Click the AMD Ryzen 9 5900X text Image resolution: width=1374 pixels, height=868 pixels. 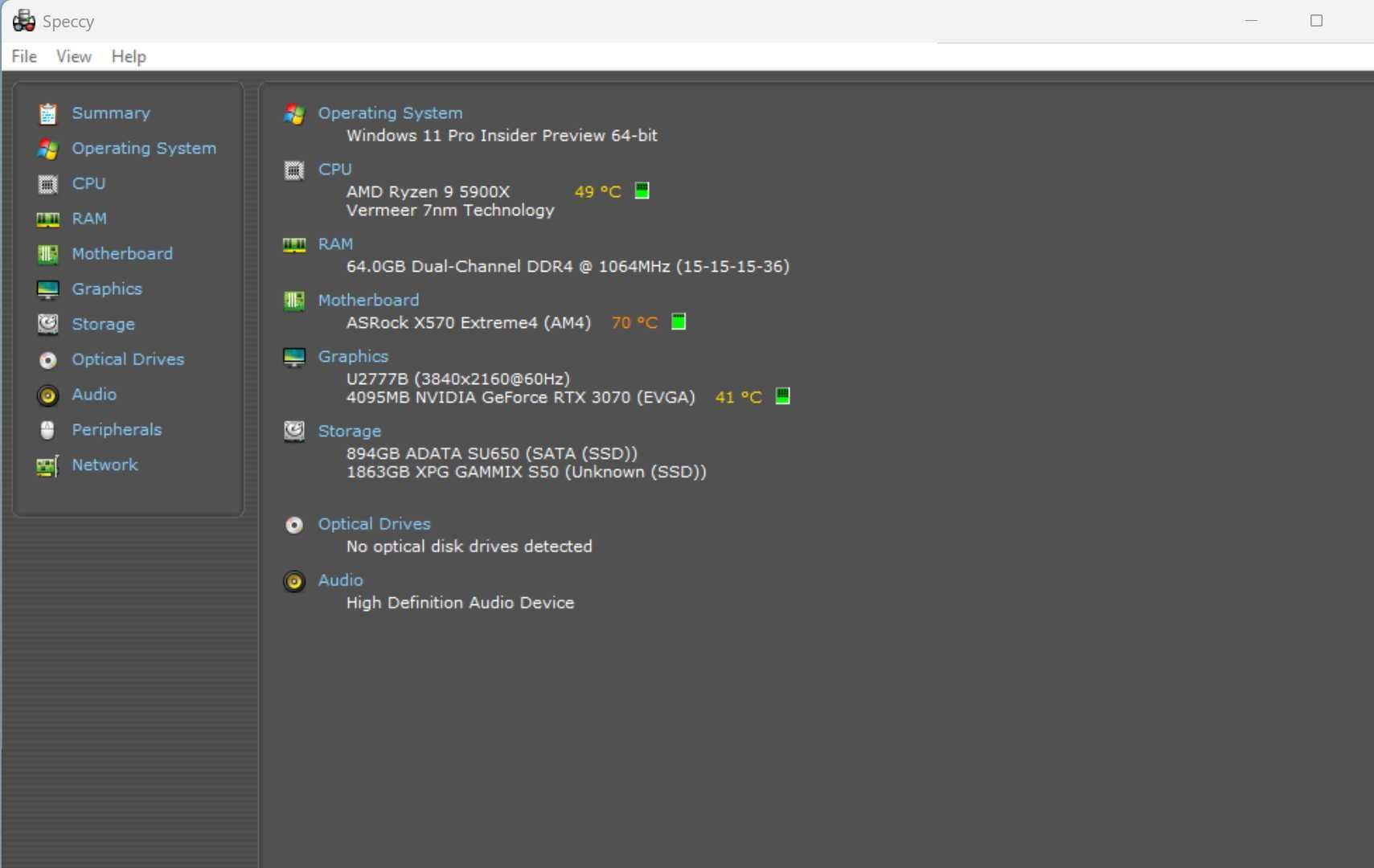(x=428, y=192)
